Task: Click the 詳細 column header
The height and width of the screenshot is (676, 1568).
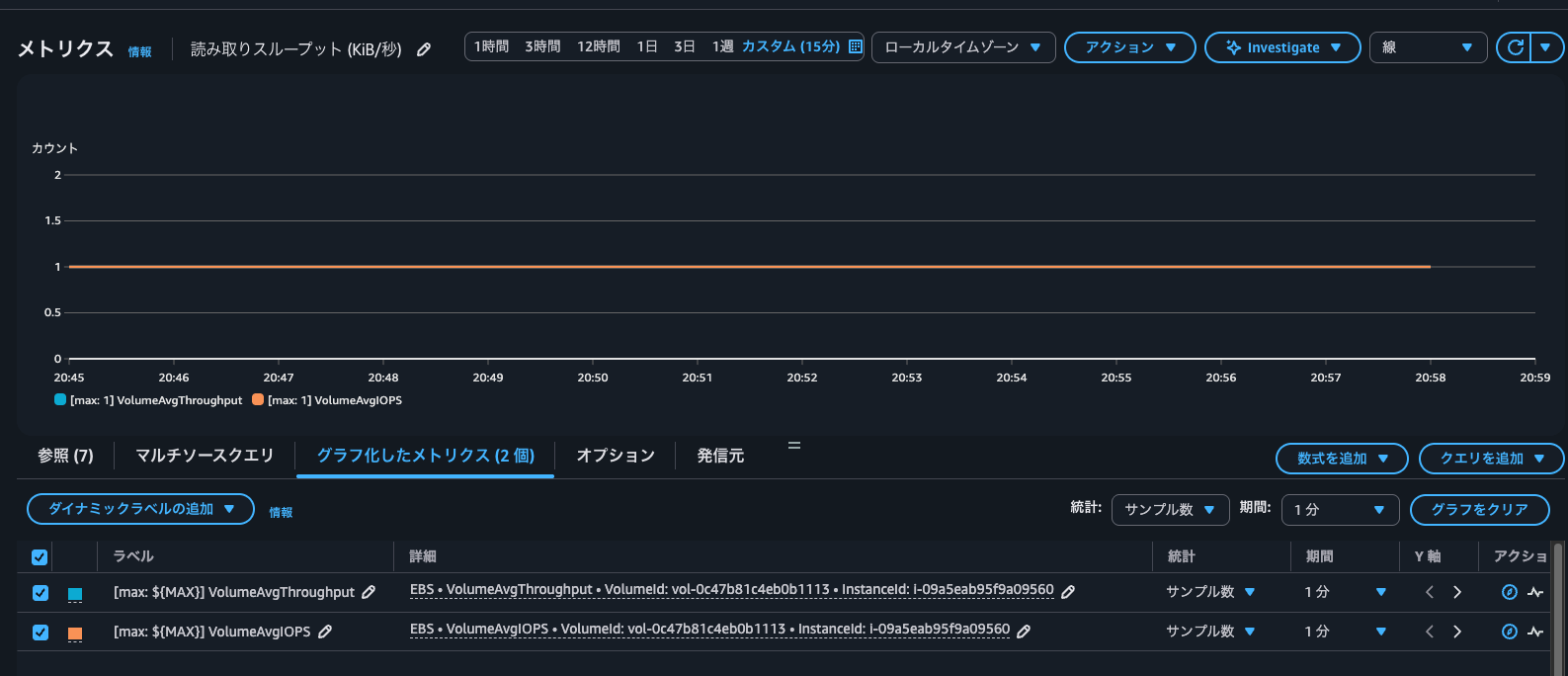Action: [x=423, y=556]
